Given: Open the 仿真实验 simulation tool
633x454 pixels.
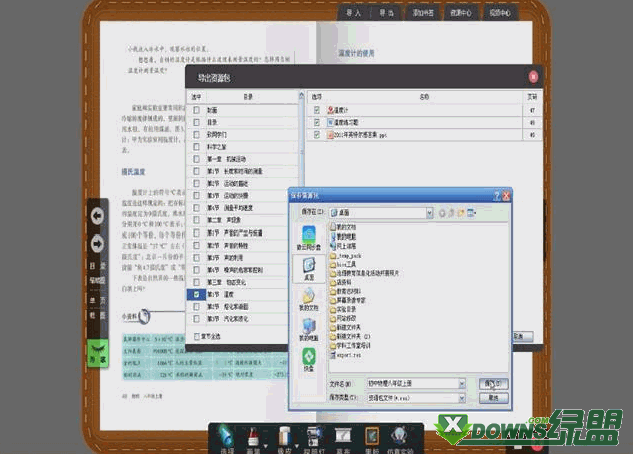Looking at the screenshot, I should click(x=400, y=440).
